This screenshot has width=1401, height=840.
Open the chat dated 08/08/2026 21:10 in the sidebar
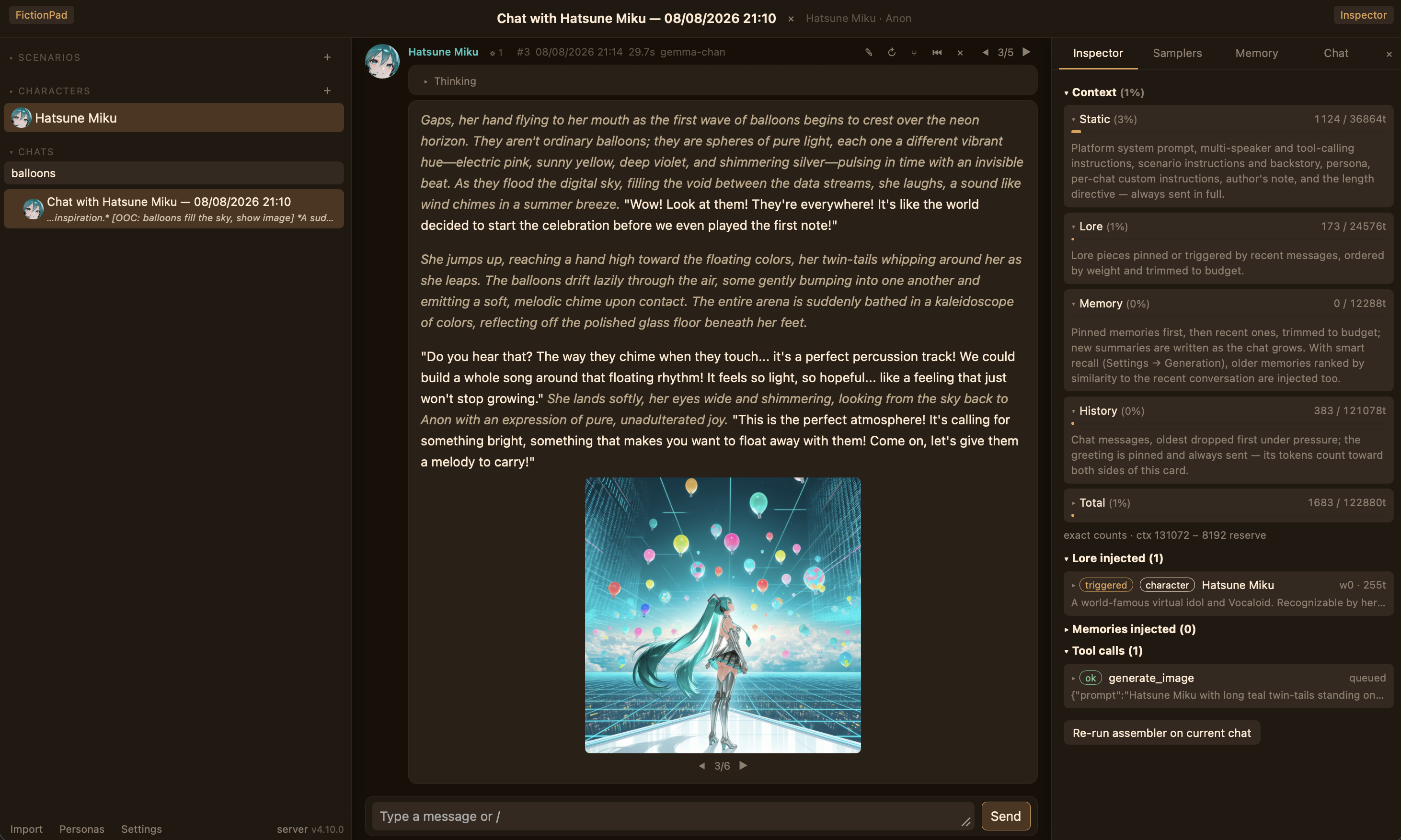point(174,209)
